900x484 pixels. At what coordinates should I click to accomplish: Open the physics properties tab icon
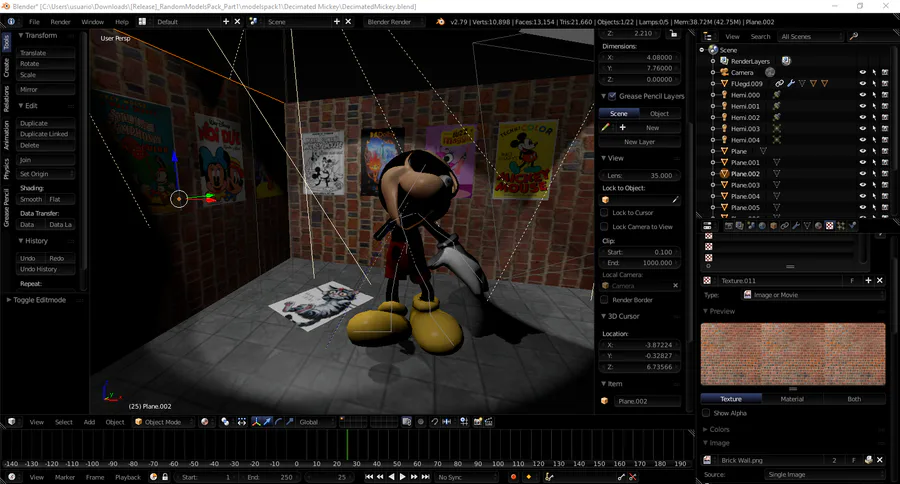click(x=852, y=226)
